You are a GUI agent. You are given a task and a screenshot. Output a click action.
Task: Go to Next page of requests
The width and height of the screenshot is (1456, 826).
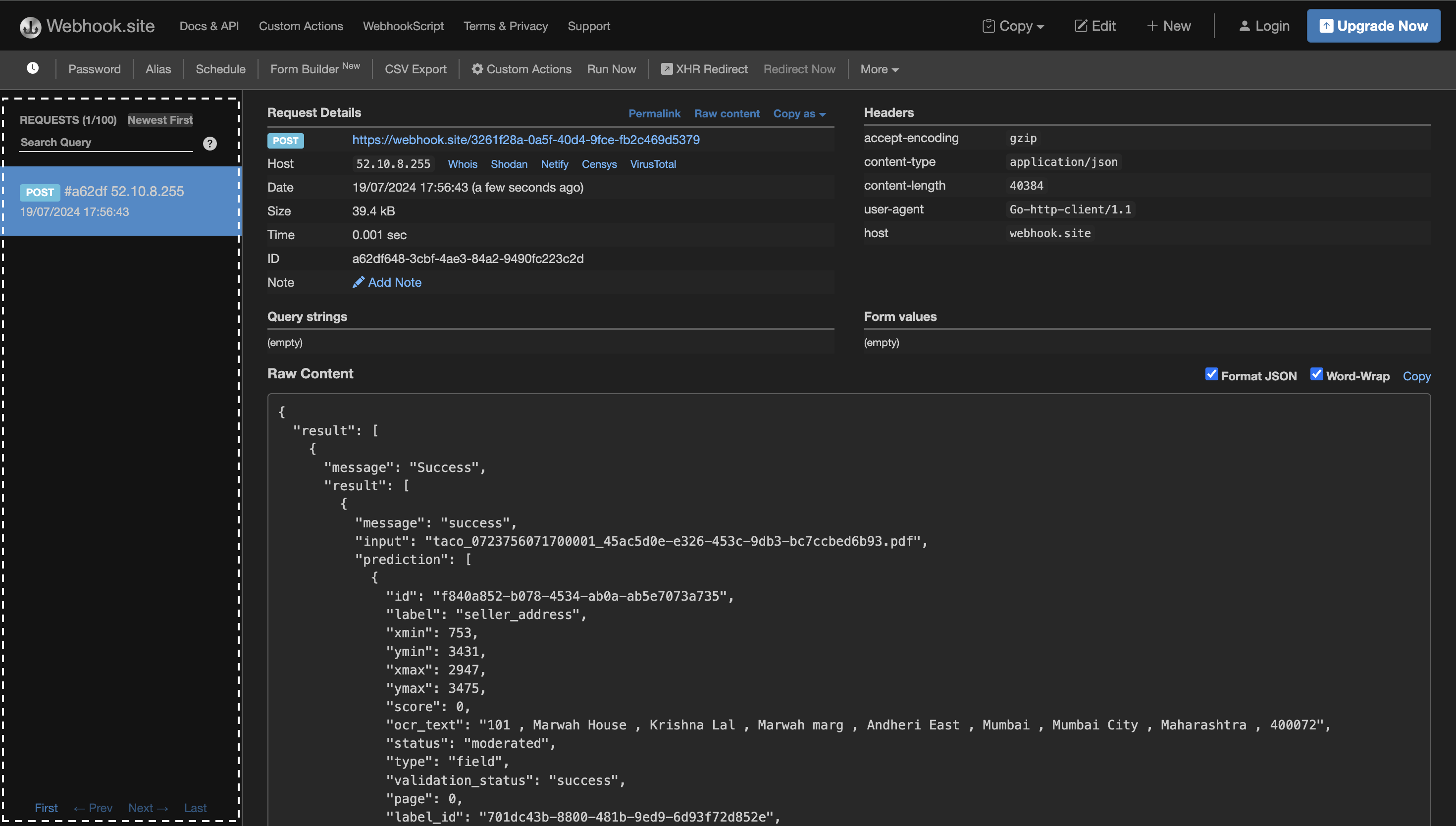[x=148, y=808]
